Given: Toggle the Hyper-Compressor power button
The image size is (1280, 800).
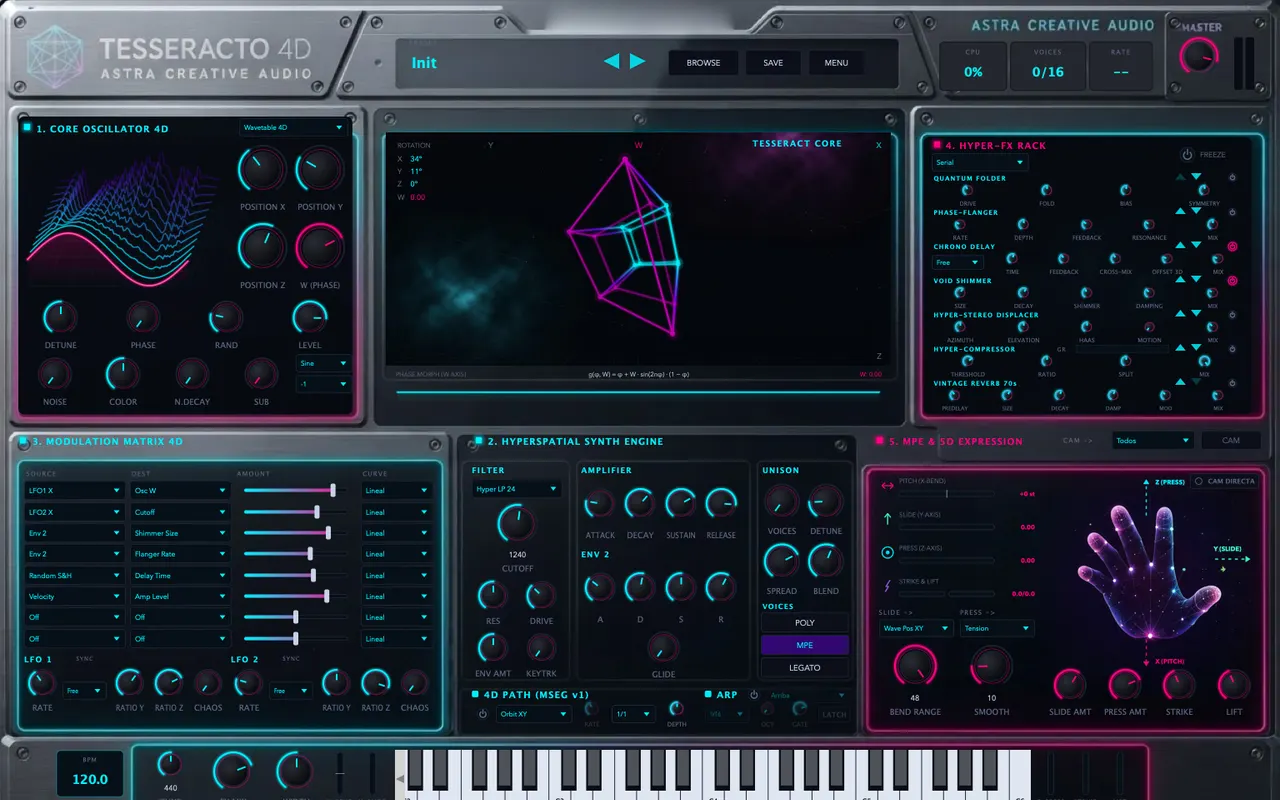Looking at the screenshot, I should point(1232,349).
